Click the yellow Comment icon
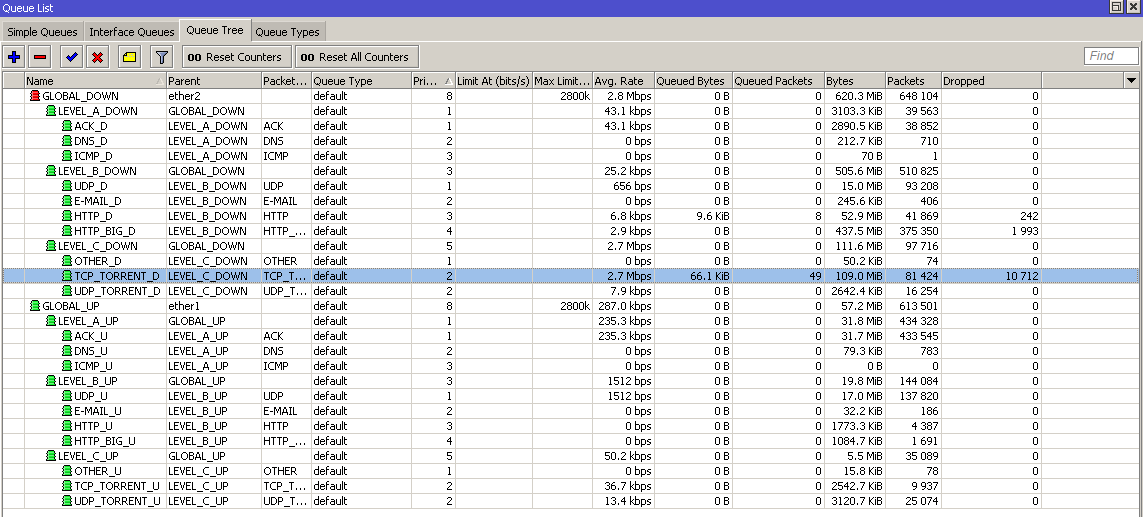Screen dimensions: 1143x517 point(130,57)
